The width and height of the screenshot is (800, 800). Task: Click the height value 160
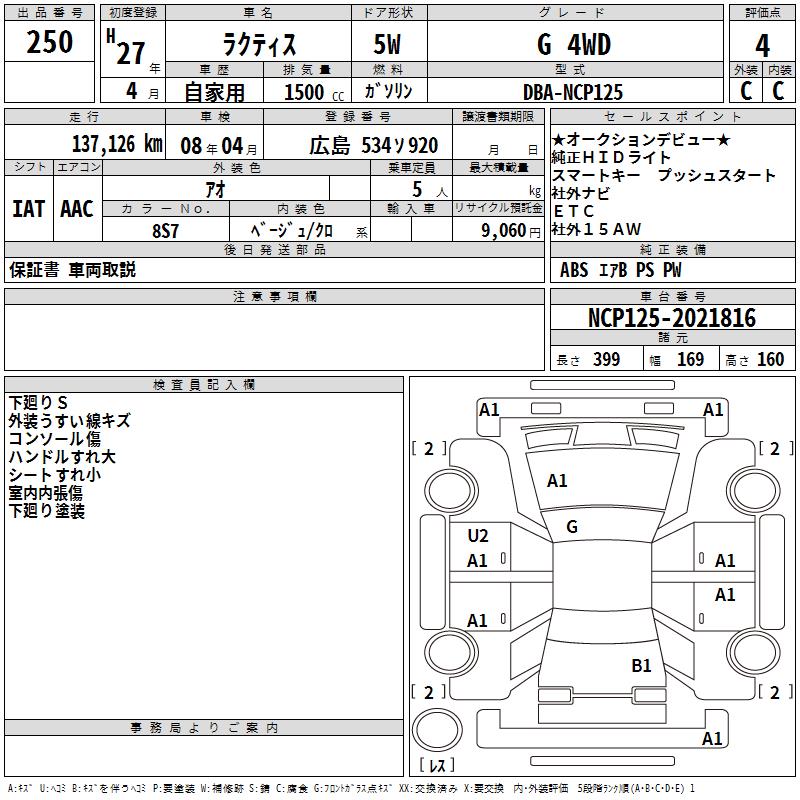[x=770, y=359]
